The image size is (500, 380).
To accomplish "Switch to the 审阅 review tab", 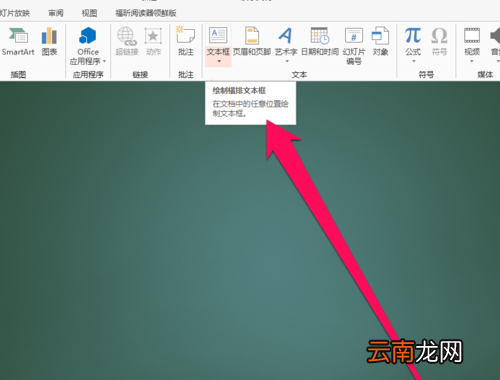I will (56, 13).
